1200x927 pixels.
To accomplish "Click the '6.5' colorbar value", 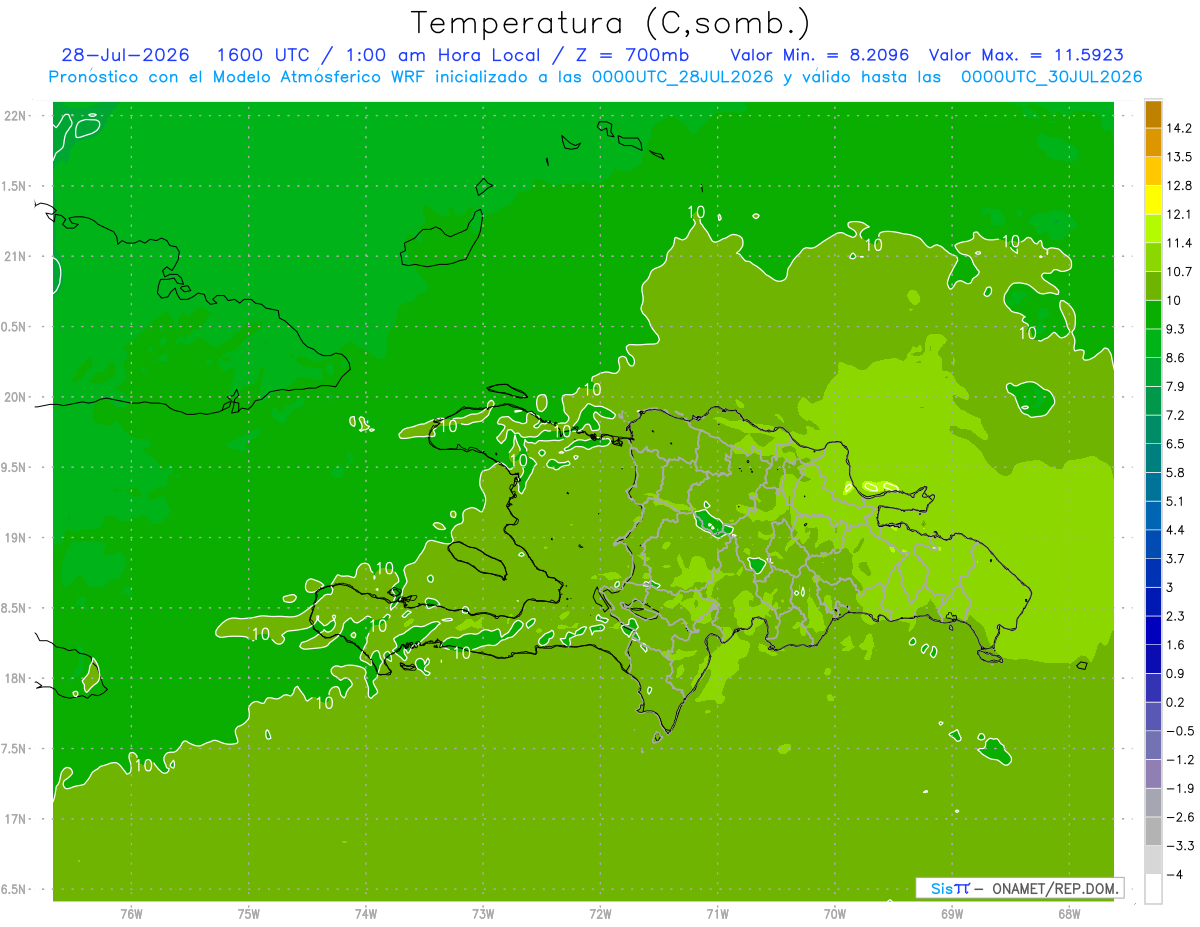I will pos(1174,444).
